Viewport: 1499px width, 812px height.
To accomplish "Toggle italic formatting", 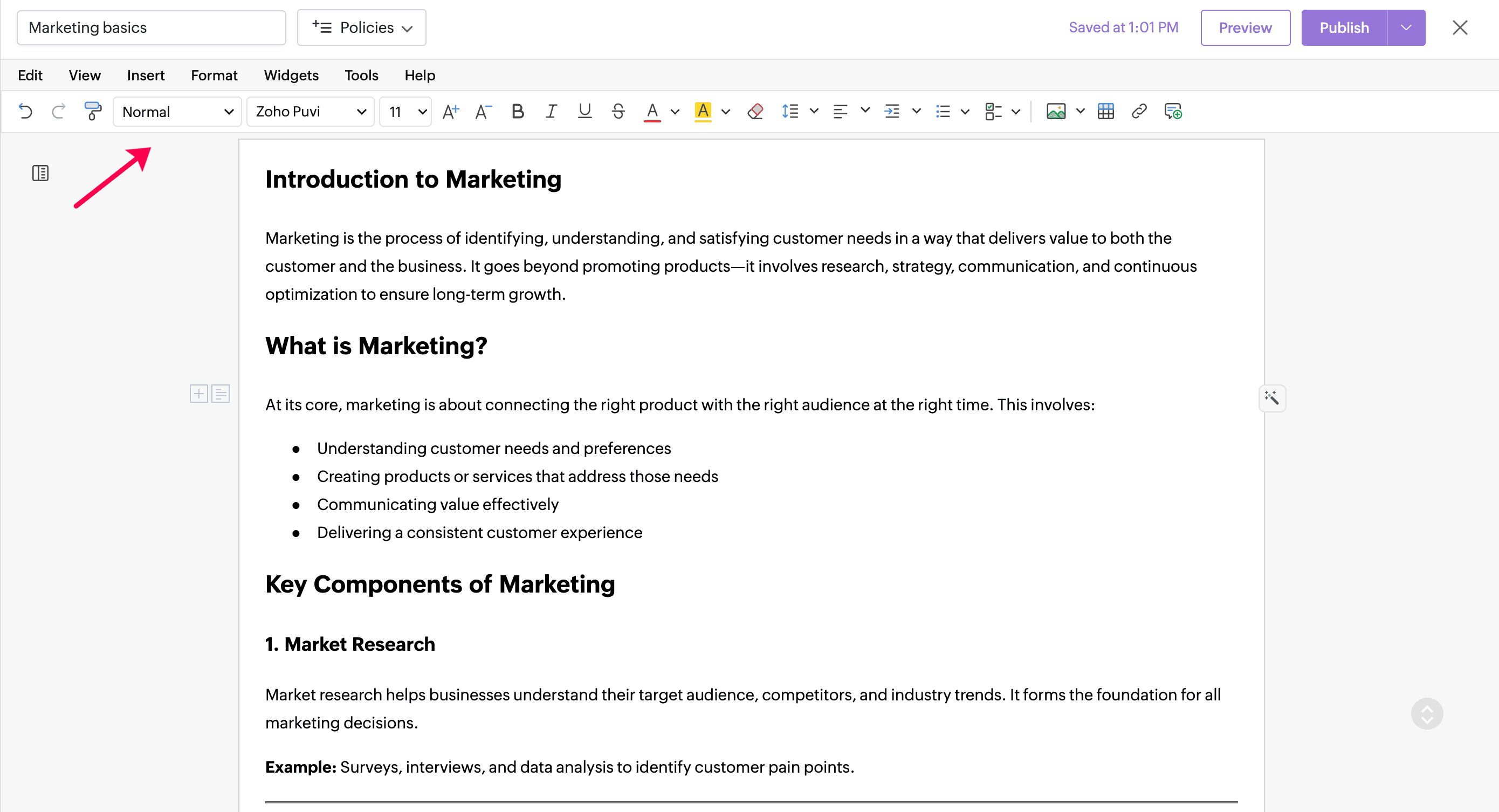I will pos(551,111).
